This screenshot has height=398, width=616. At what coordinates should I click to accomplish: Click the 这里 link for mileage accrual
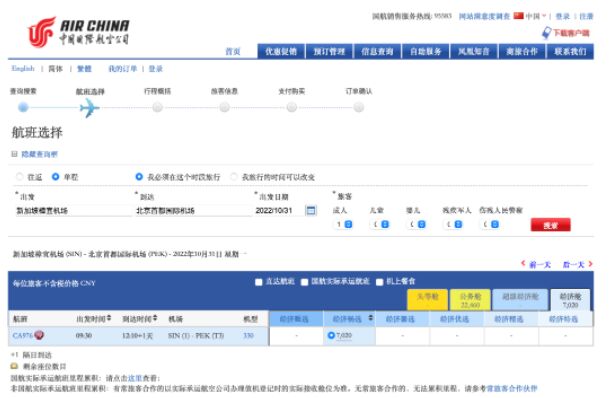(x=135, y=378)
